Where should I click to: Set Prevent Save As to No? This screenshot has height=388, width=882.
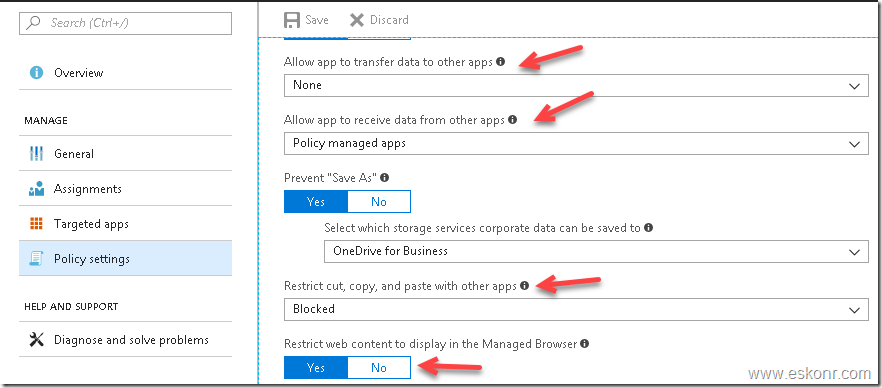(379, 201)
